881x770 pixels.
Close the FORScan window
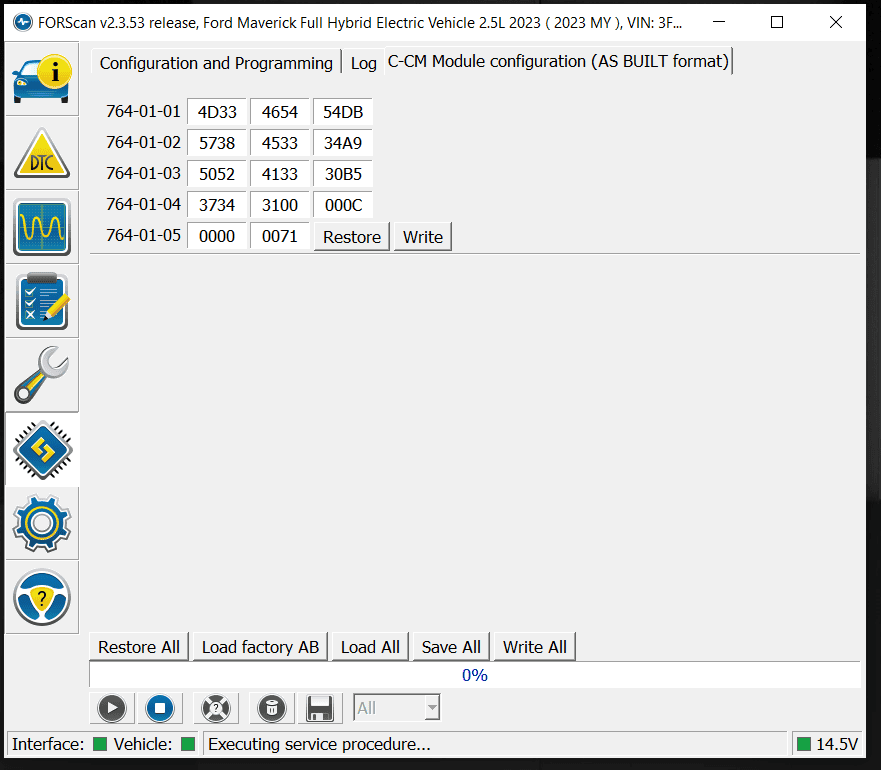[x=836, y=22]
